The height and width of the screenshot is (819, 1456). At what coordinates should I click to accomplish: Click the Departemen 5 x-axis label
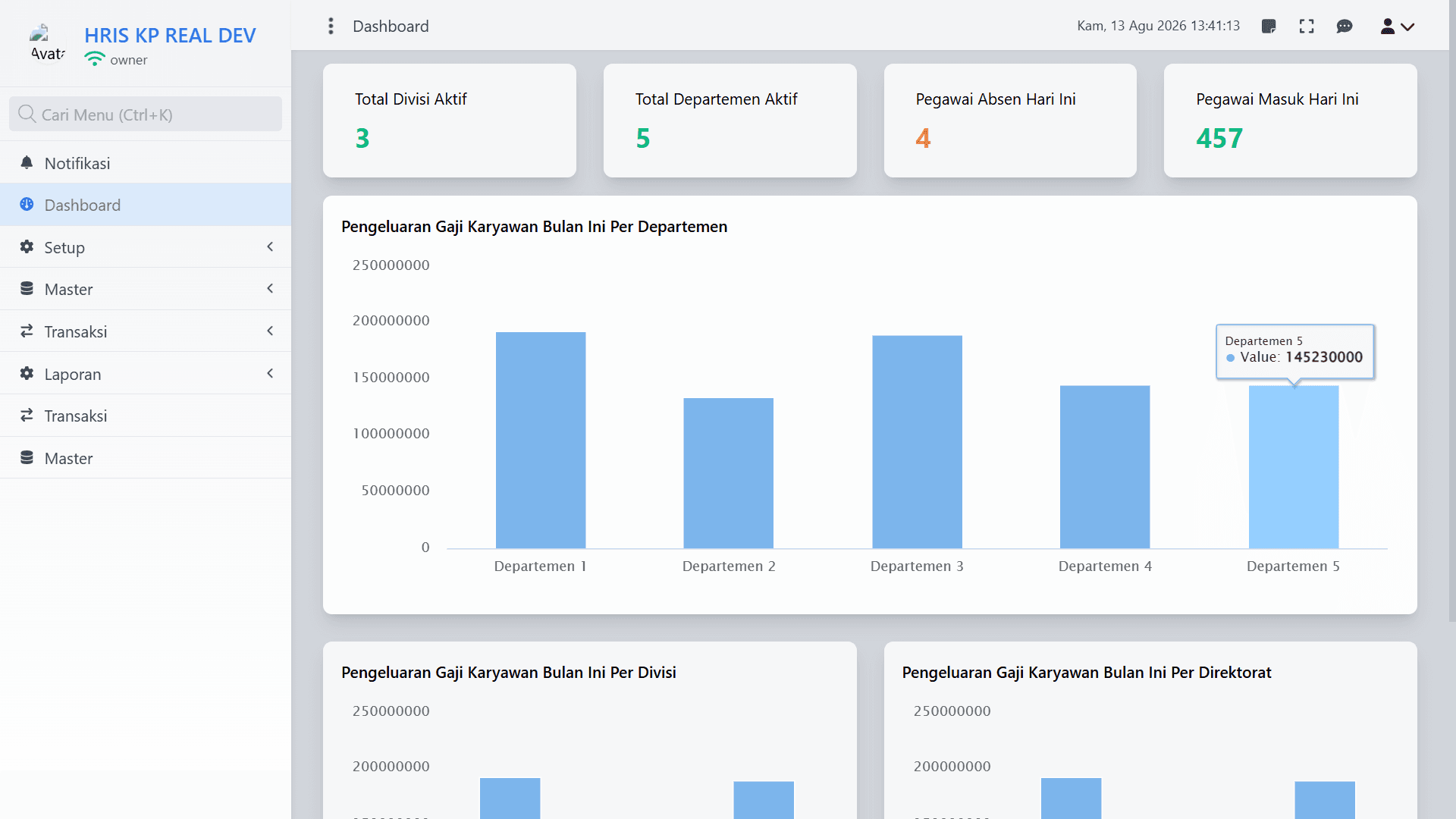pyautogui.click(x=1293, y=566)
